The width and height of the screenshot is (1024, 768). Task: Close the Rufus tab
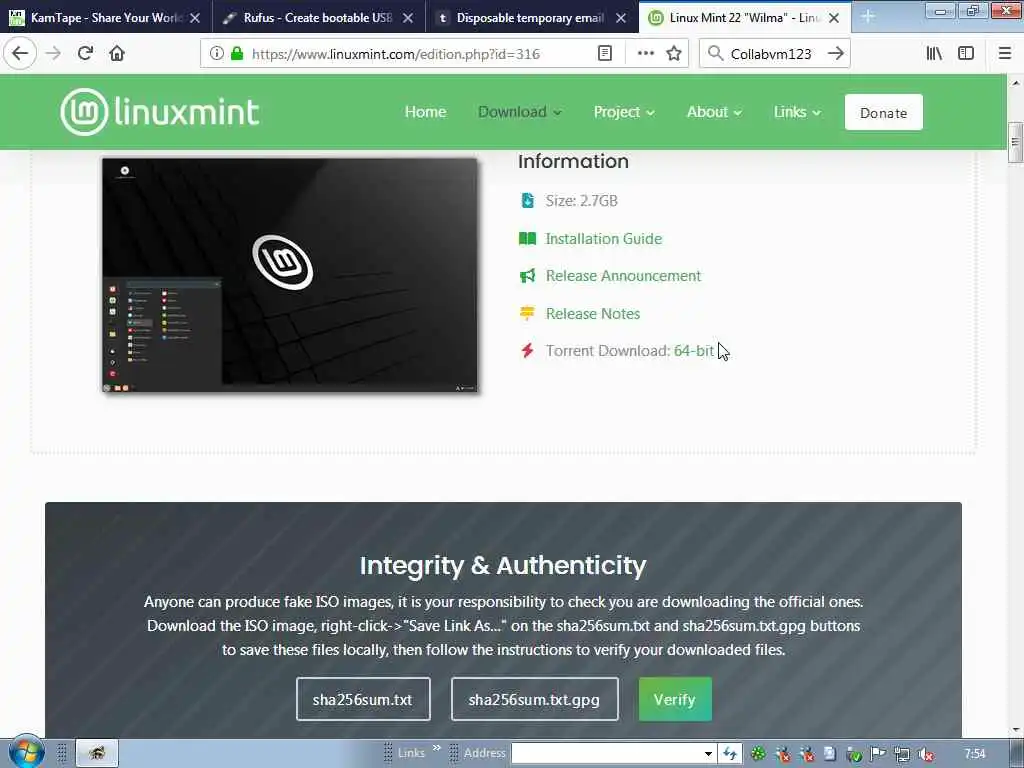(x=408, y=18)
